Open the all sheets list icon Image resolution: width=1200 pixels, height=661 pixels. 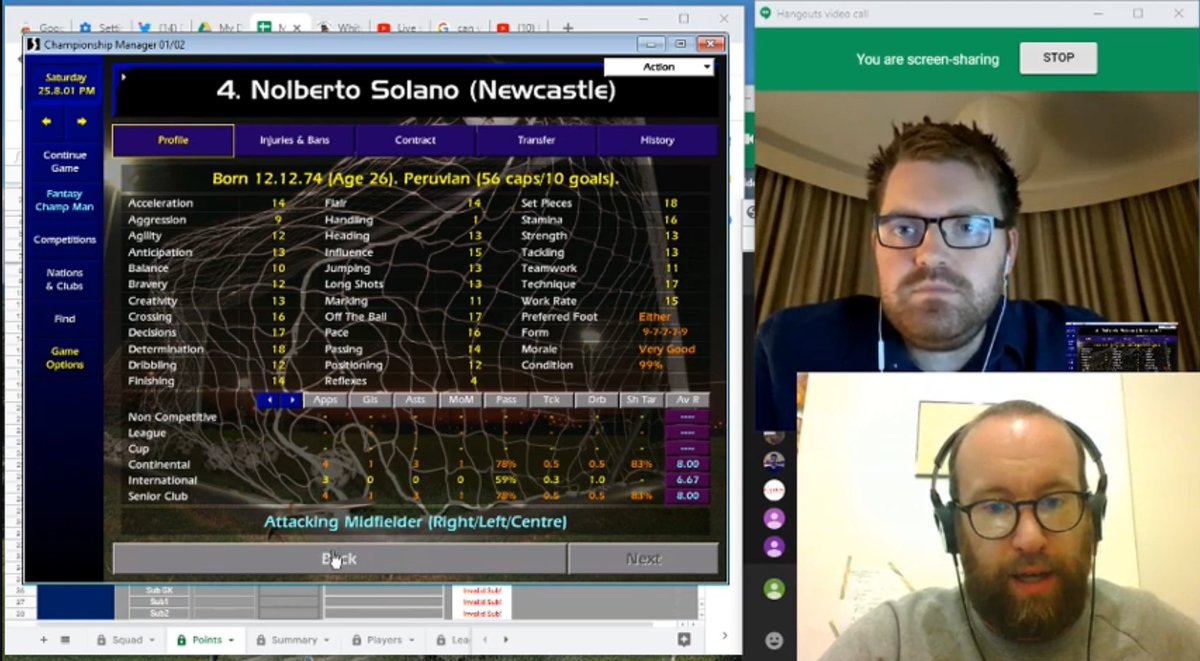click(65, 639)
